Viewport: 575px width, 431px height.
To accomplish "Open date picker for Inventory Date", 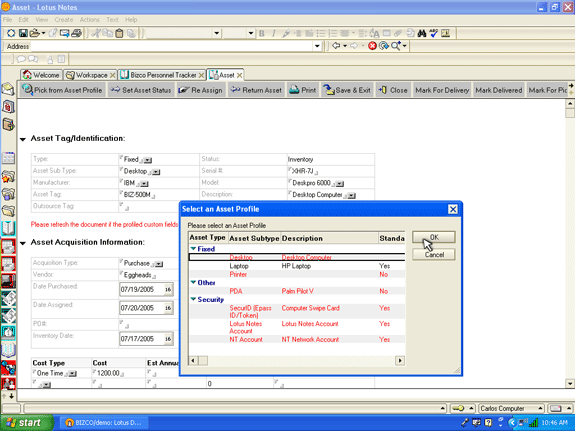I will [168, 339].
